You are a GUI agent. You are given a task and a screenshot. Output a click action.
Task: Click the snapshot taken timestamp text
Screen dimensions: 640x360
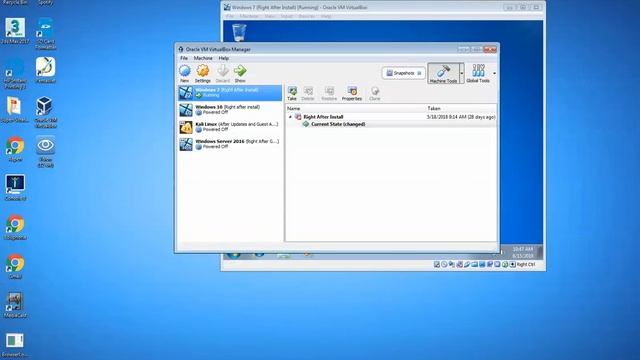coord(461,117)
